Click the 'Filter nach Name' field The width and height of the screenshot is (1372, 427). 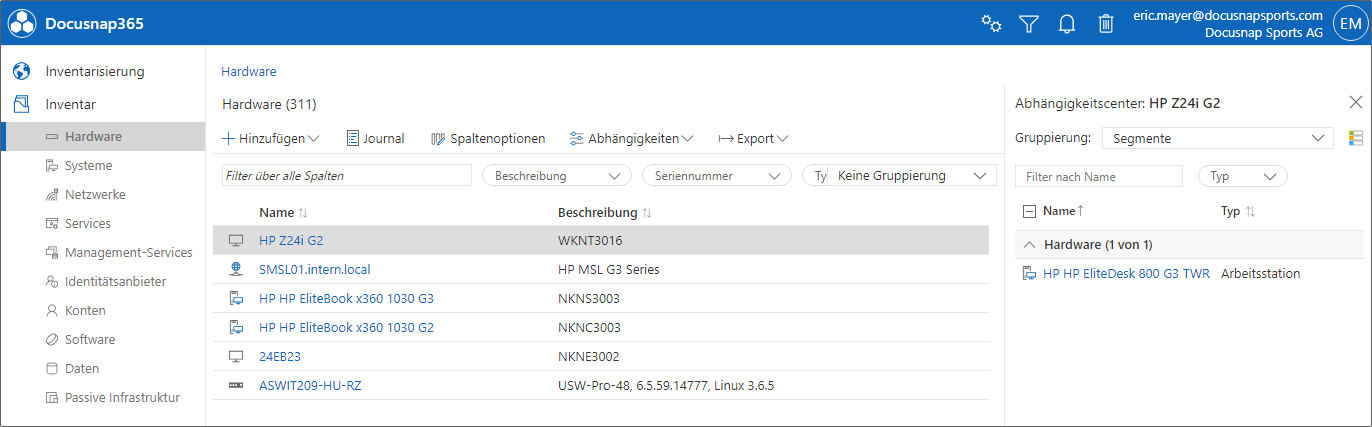tap(1099, 176)
